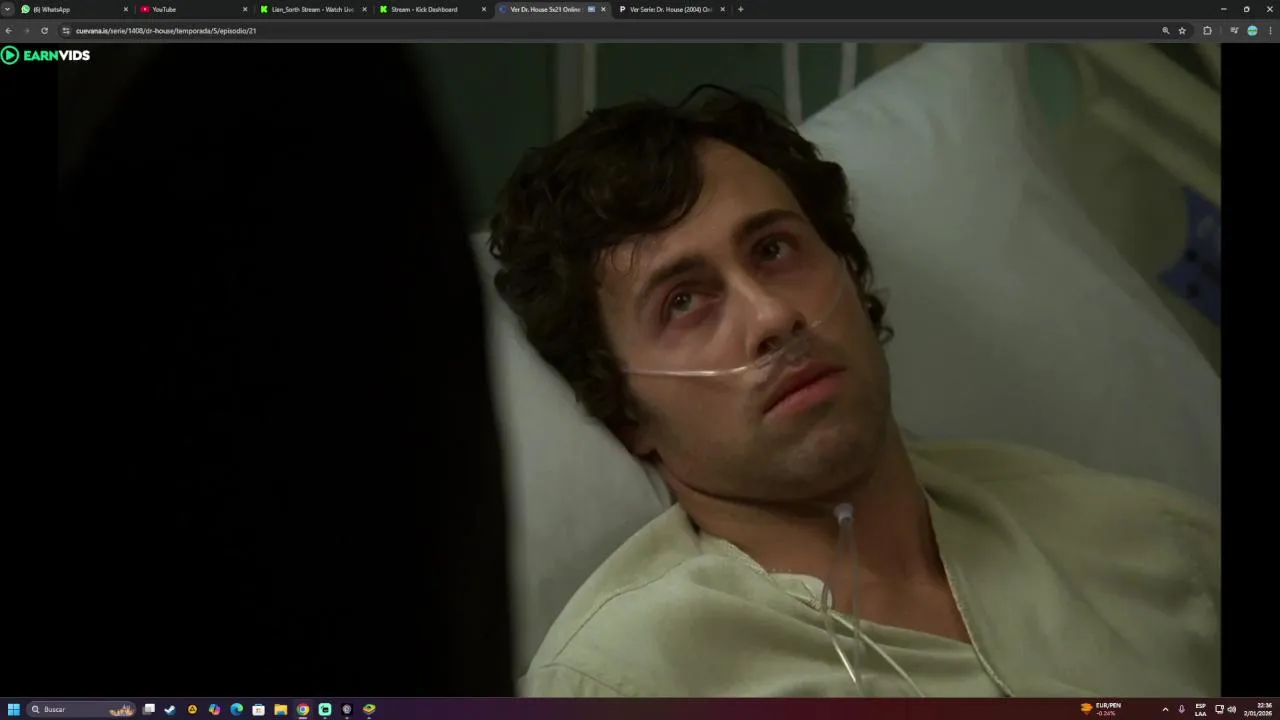Open Task View from the taskbar
This screenshot has width=1280, height=720.
[149, 709]
